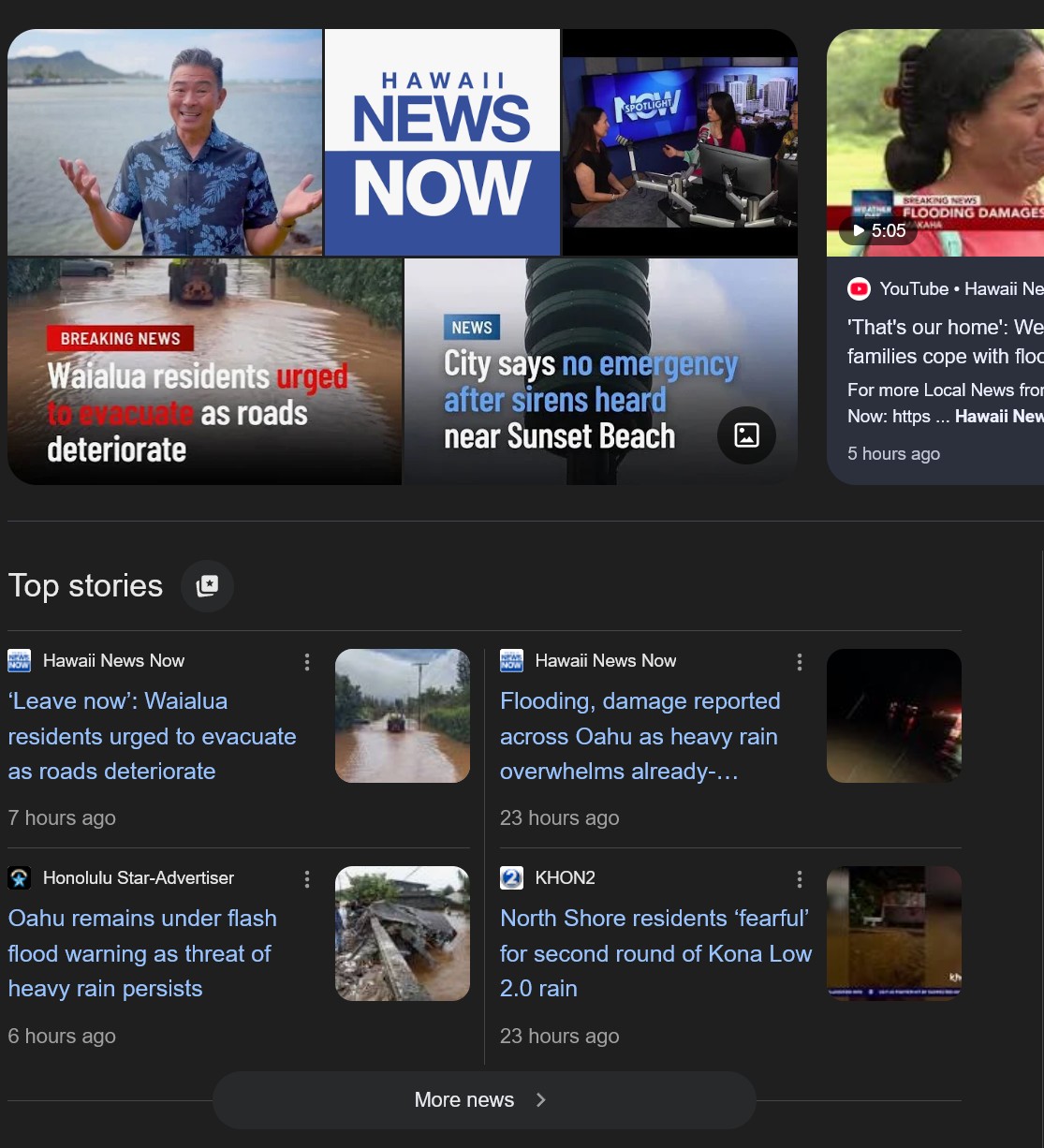
Task: Open 'North Shore residents fearful' headline
Action: (655, 954)
